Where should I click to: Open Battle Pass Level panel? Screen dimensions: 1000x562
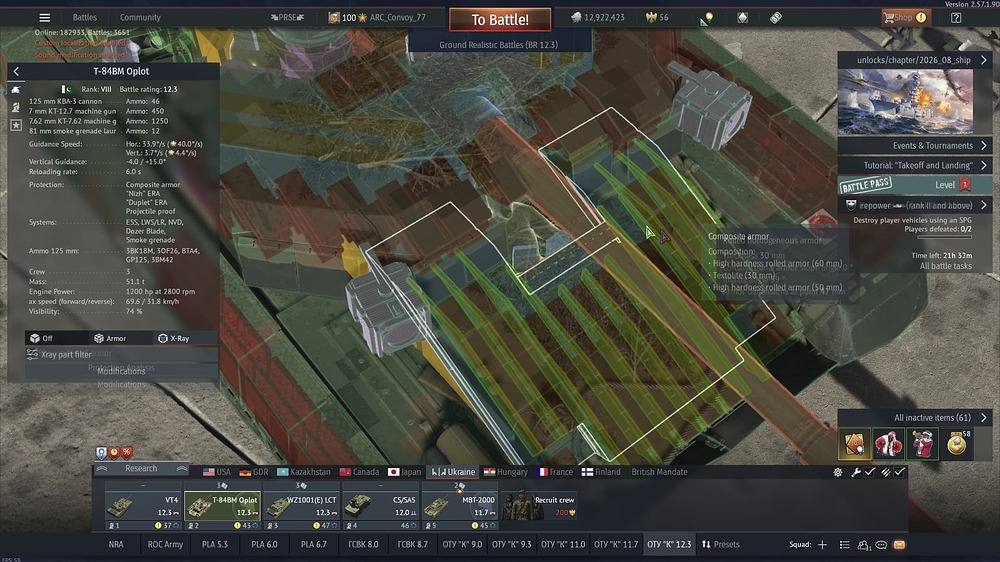click(x=915, y=185)
